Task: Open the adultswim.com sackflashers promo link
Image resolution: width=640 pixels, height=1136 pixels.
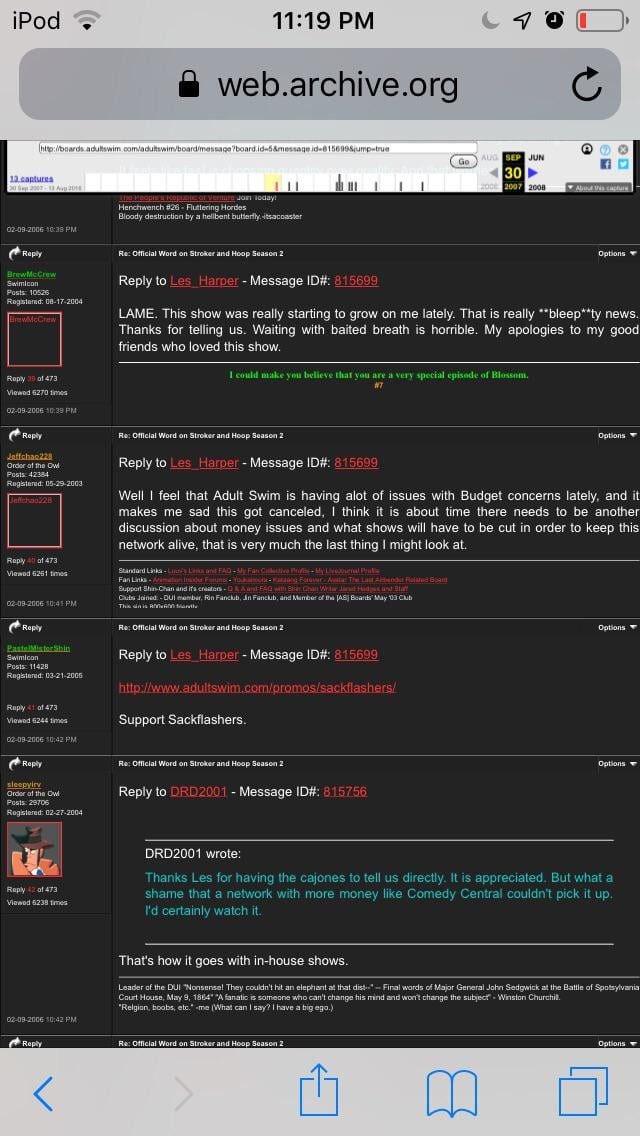Action: tap(257, 688)
